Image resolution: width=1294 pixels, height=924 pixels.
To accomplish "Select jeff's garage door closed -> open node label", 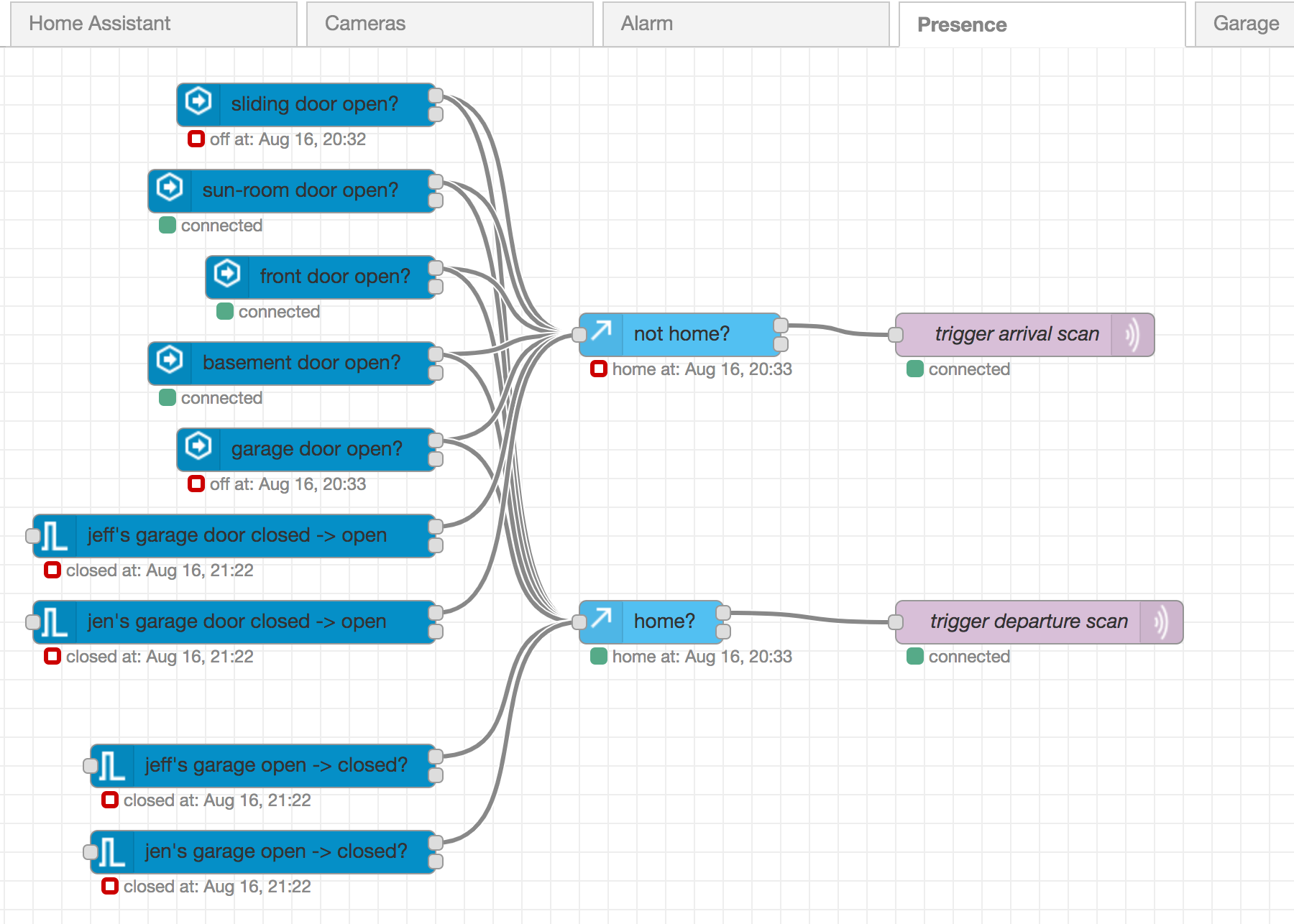I will (x=237, y=535).
